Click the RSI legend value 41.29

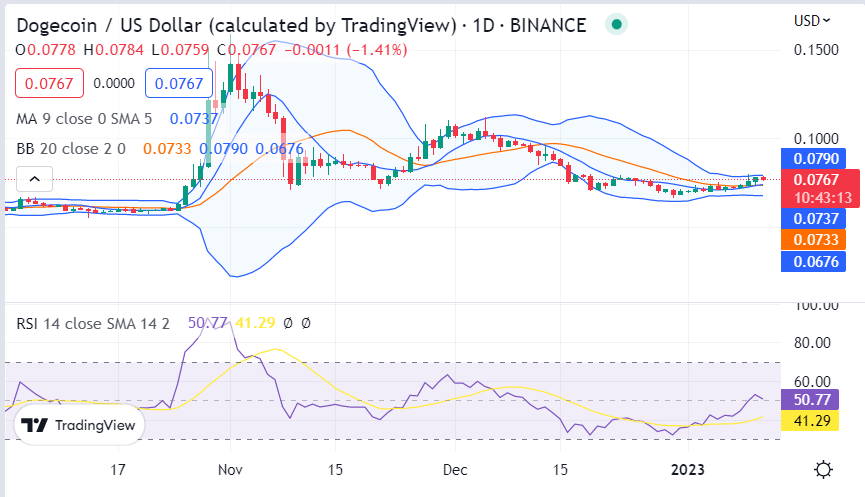(x=255, y=323)
